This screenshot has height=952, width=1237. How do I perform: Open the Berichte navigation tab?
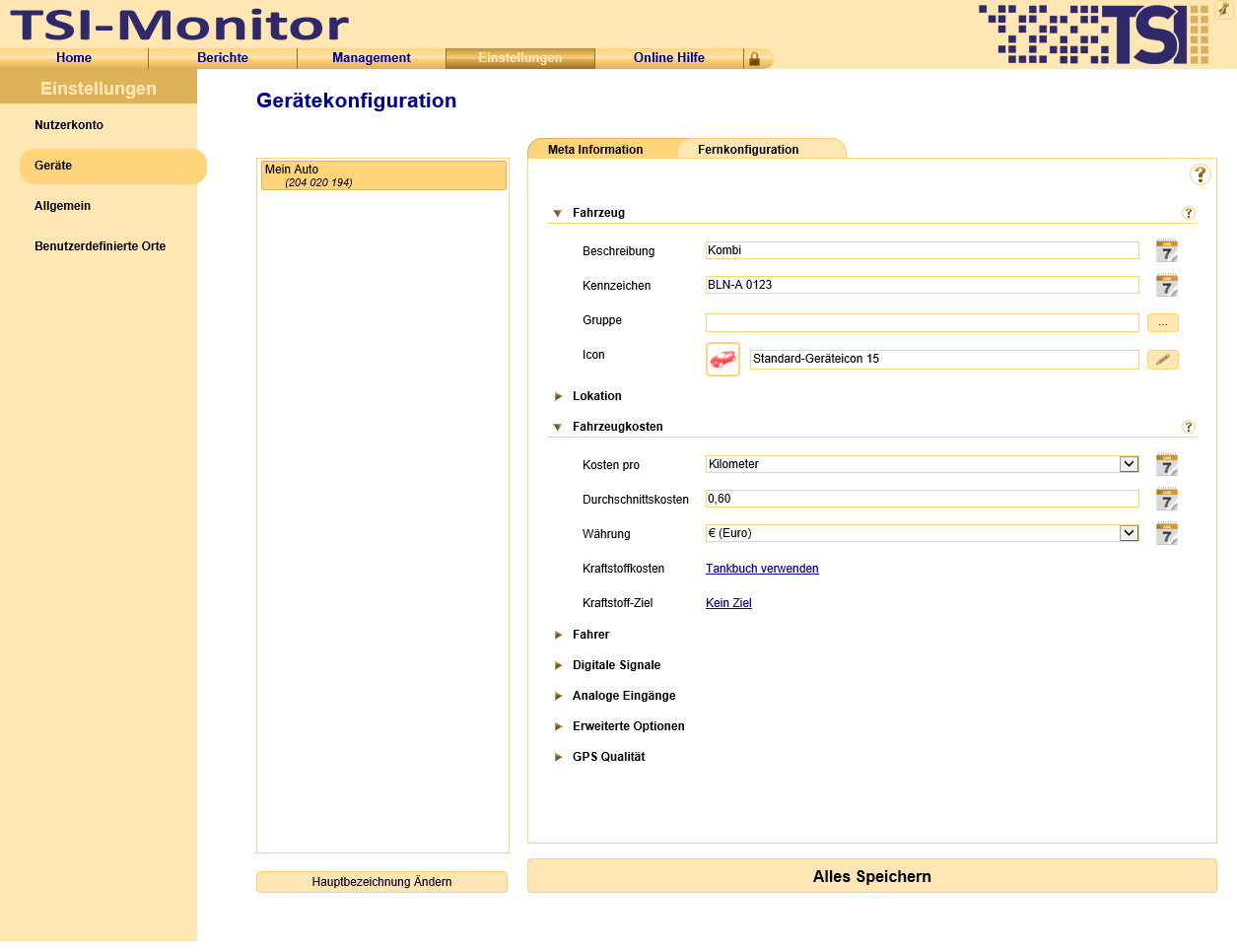(223, 58)
